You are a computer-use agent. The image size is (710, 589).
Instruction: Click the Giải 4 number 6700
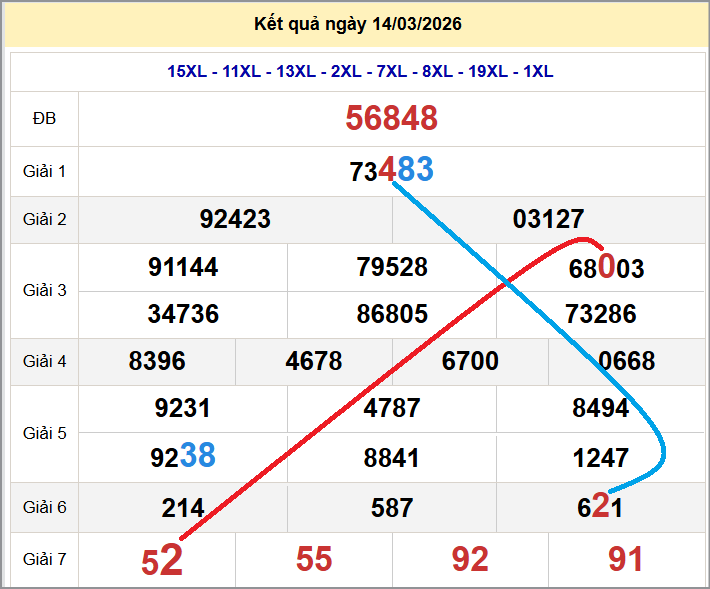point(470,361)
